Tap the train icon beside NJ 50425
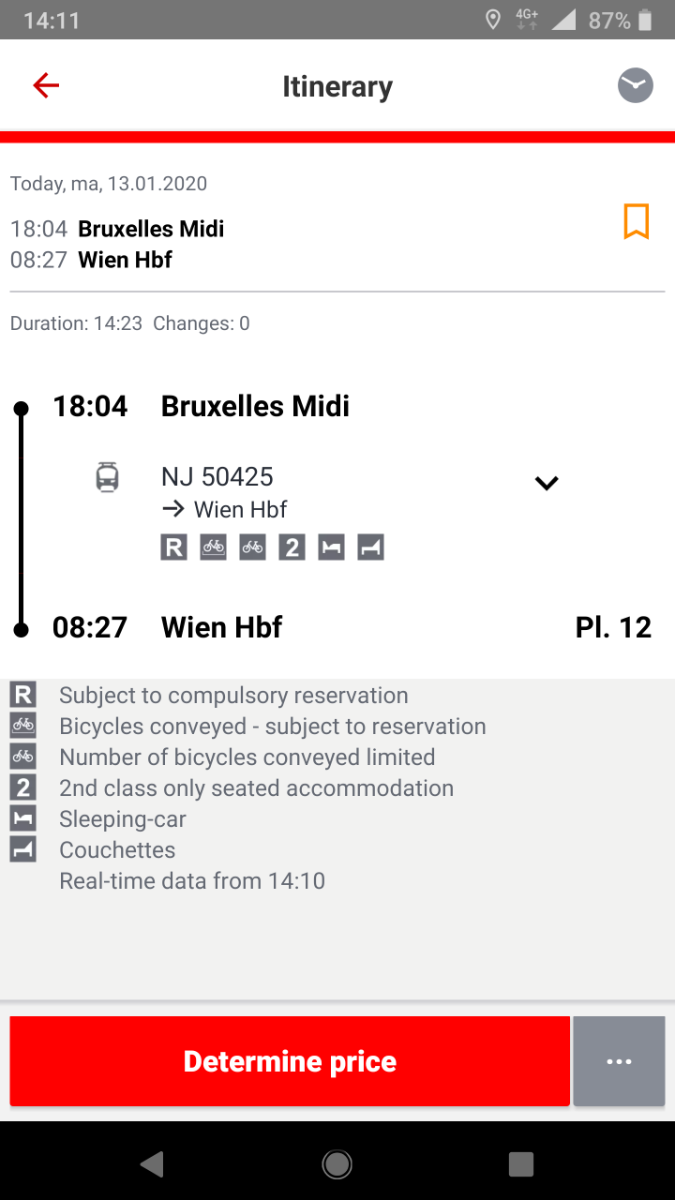This screenshot has height=1200, width=675. (107, 477)
